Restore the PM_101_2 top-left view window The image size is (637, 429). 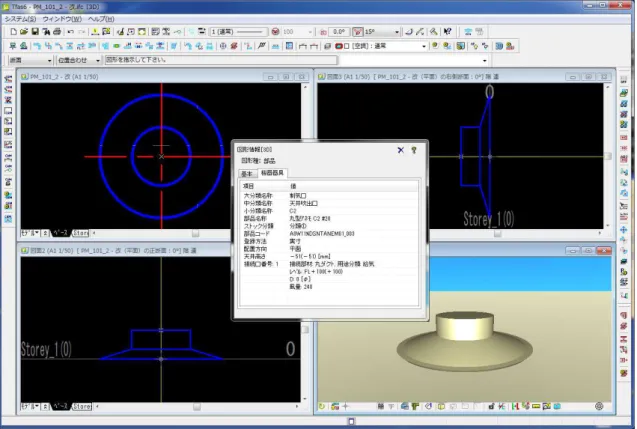coord(286,77)
